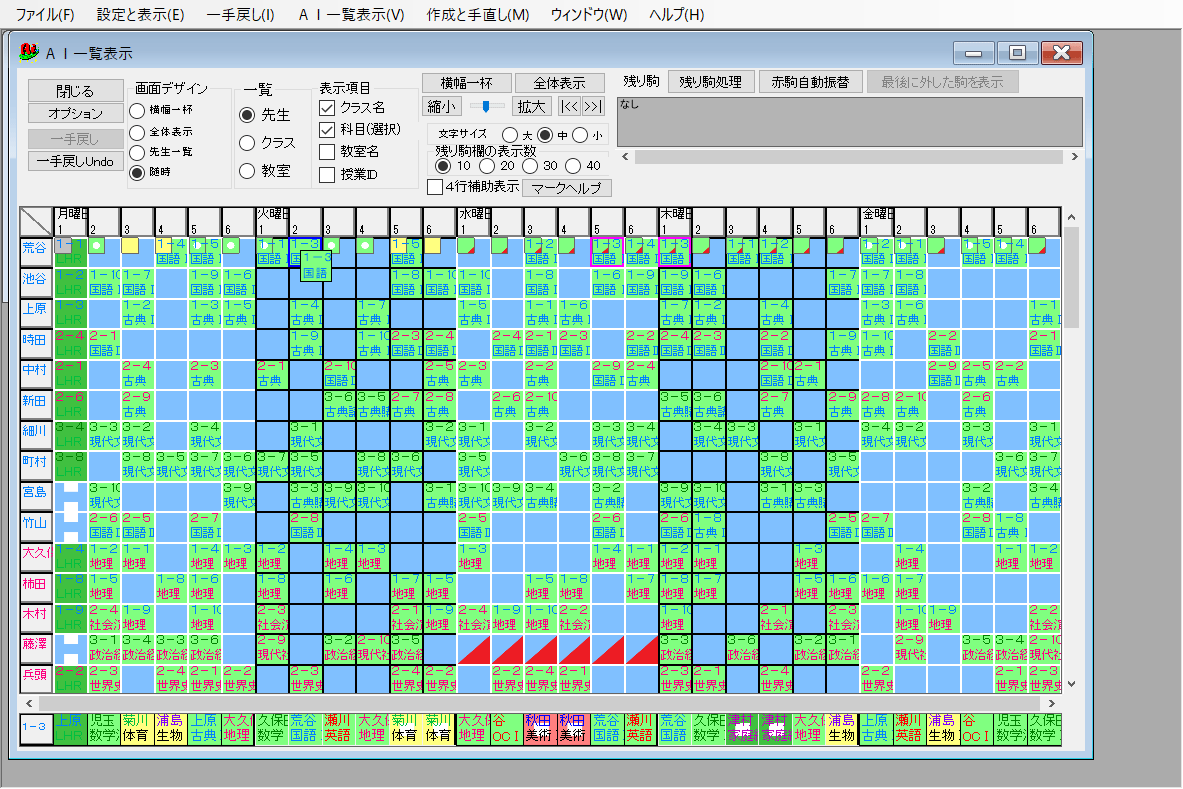
Task: Open the ファイル(F) menu
Action: 45,14
